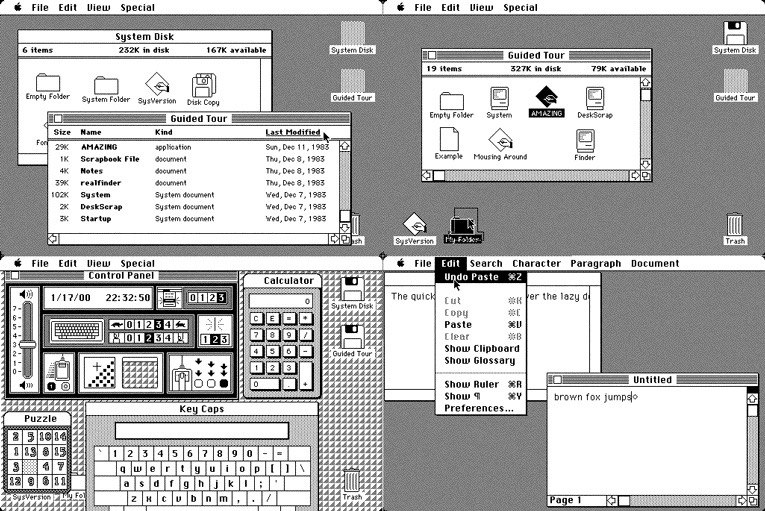Select the filled double-click speed circle

(224, 384)
